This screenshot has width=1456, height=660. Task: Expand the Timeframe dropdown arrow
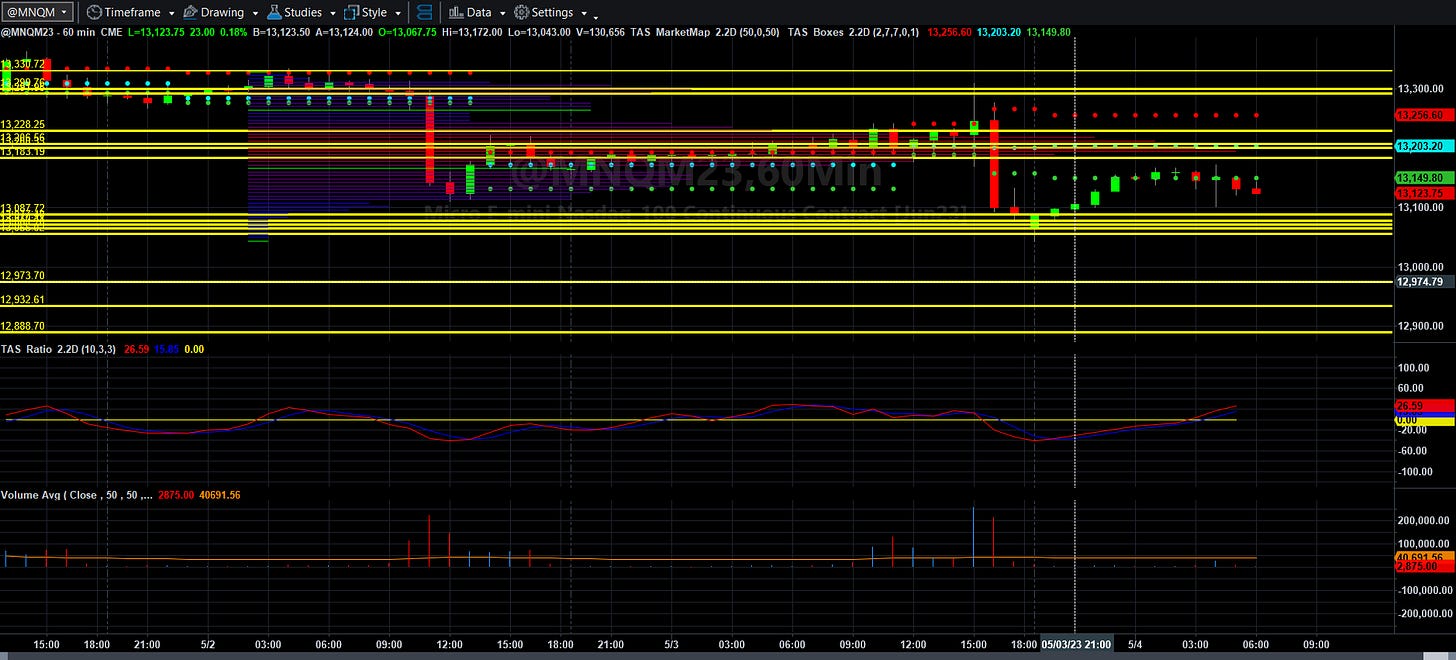click(x=172, y=14)
